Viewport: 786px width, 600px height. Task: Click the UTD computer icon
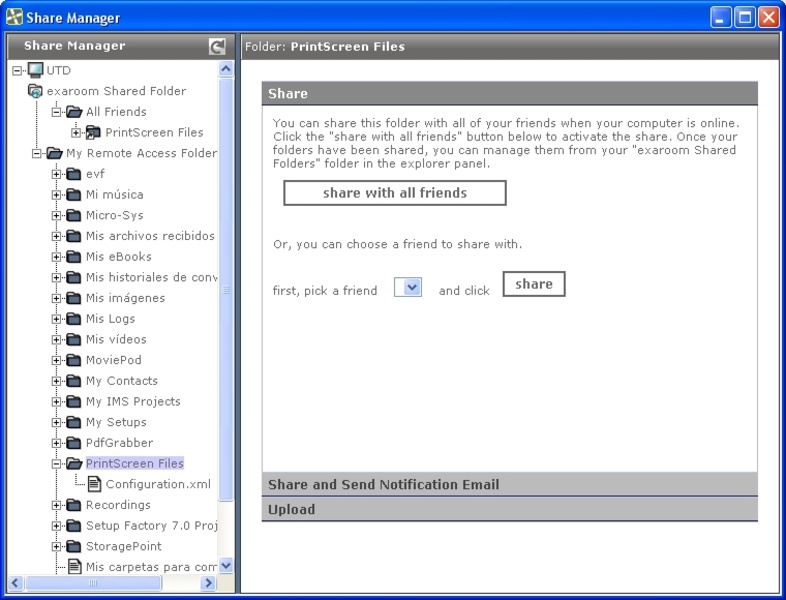tap(35, 70)
